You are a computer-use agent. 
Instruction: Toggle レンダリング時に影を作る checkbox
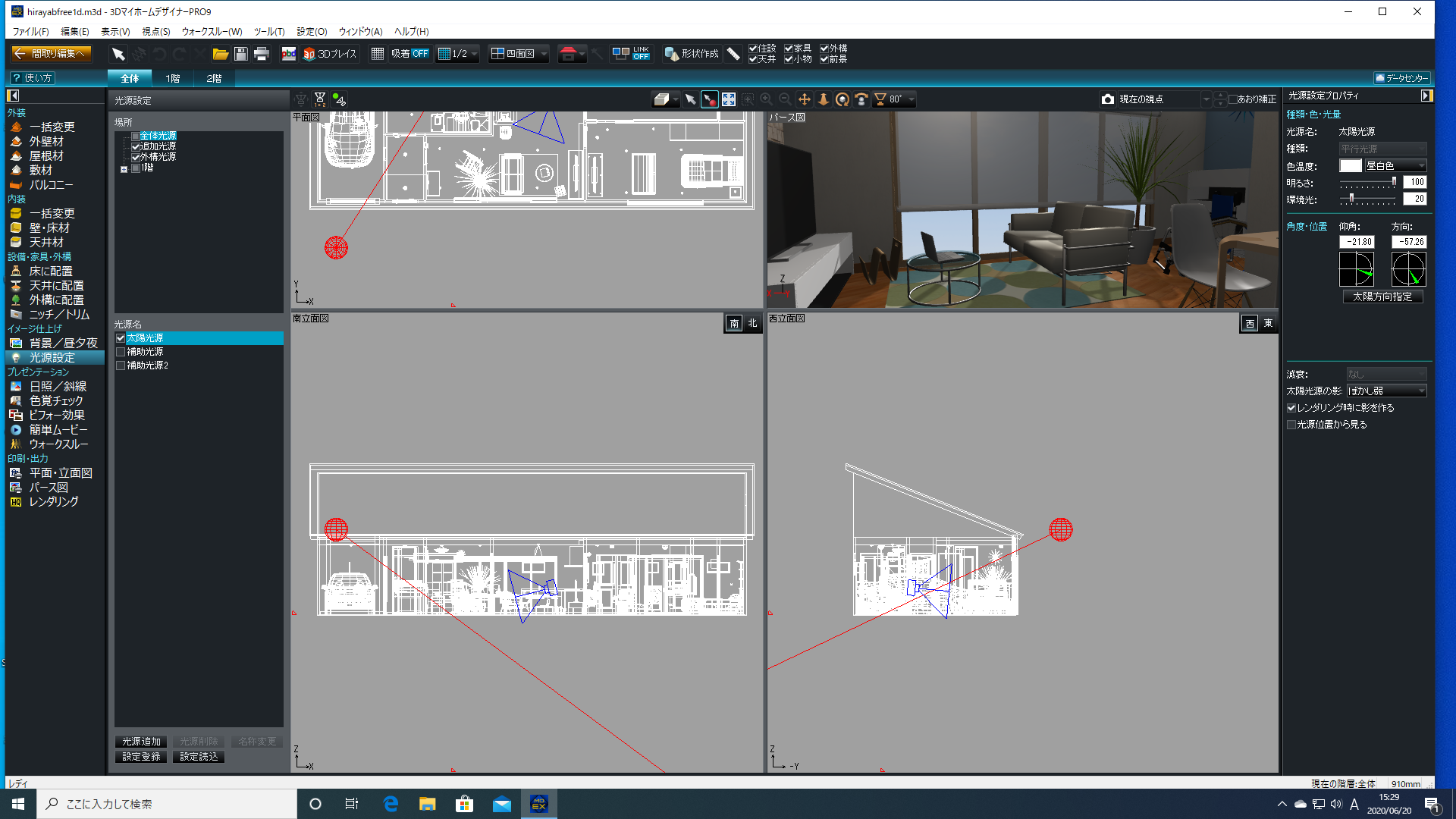click(1291, 408)
